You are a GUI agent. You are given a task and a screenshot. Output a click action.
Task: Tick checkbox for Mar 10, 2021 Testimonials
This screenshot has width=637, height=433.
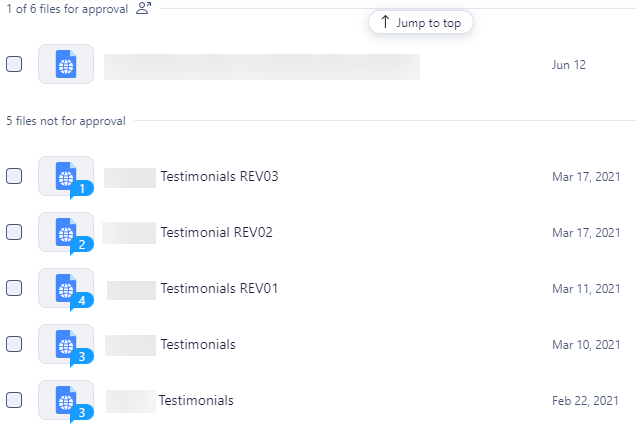coord(14,344)
